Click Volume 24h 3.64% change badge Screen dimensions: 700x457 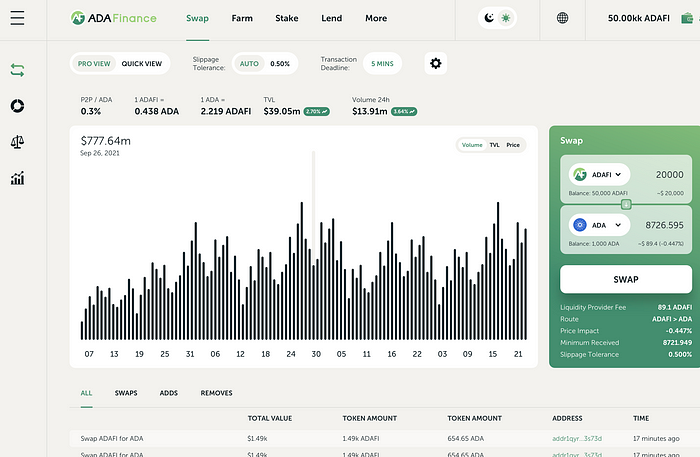click(404, 112)
